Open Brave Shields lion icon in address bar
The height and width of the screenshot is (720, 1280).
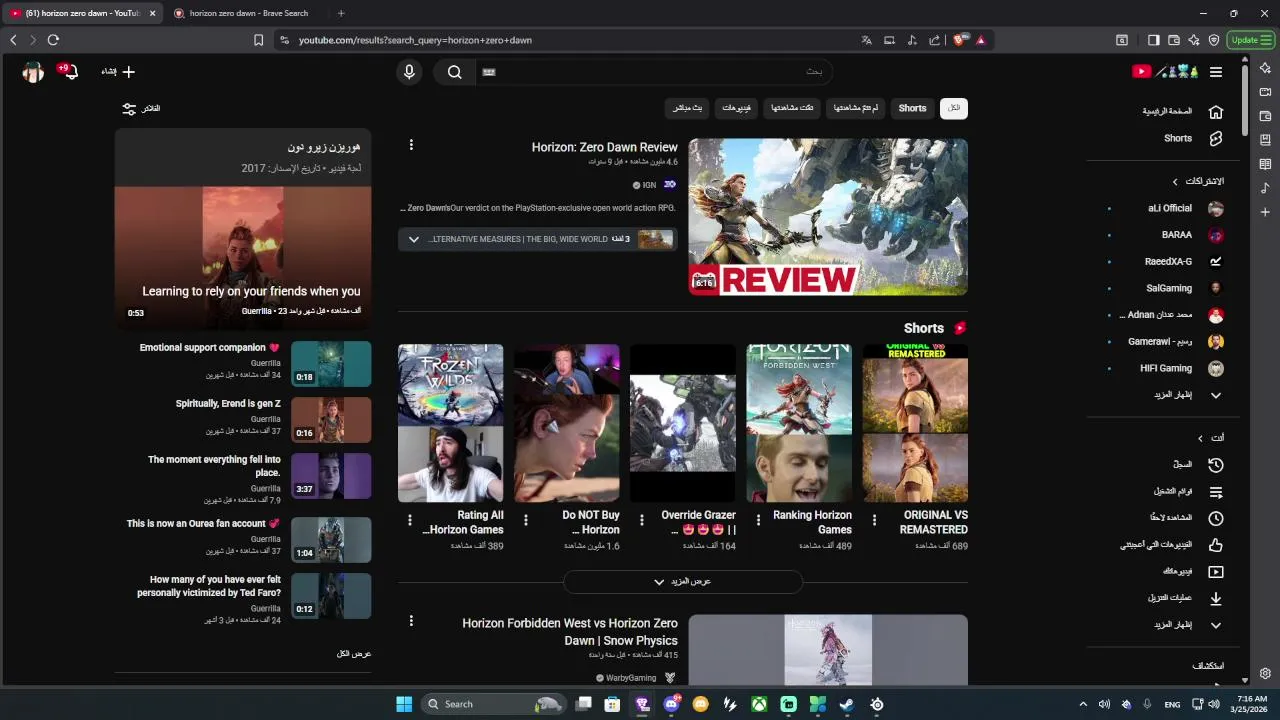[959, 40]
